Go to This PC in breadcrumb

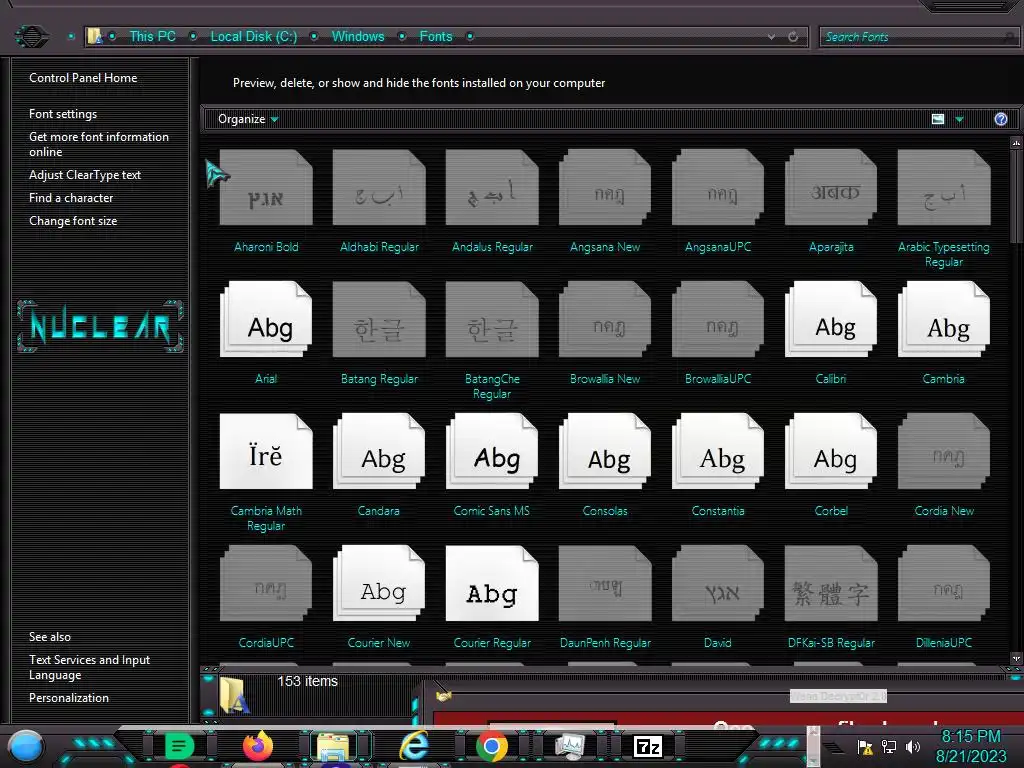click(x=152, y=37)
